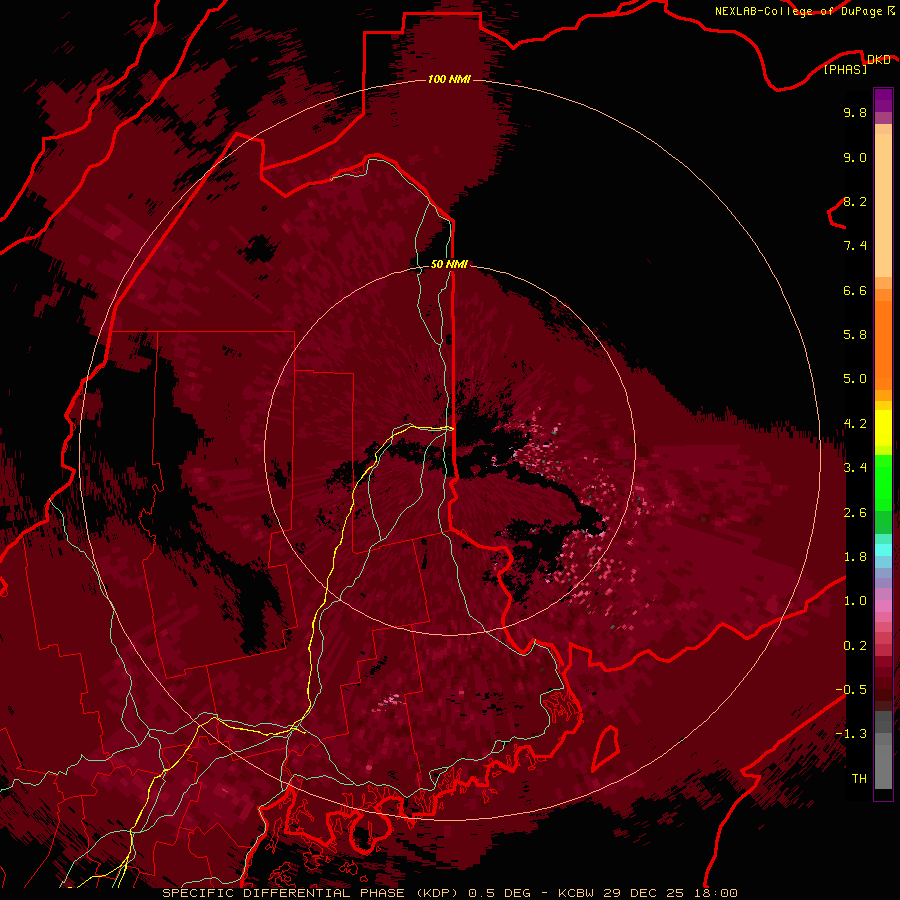Click the 5.8 scale value
Screen dimensions: 900x900
[855, 335]
